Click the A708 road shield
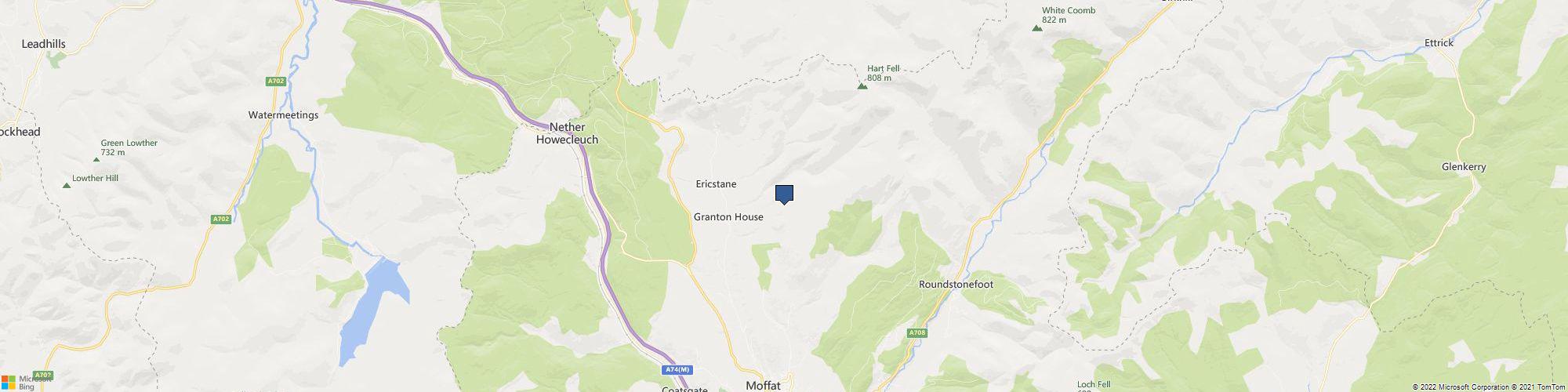The height and width of the screenshot is (392, 1568). click(x=917, y=333)
